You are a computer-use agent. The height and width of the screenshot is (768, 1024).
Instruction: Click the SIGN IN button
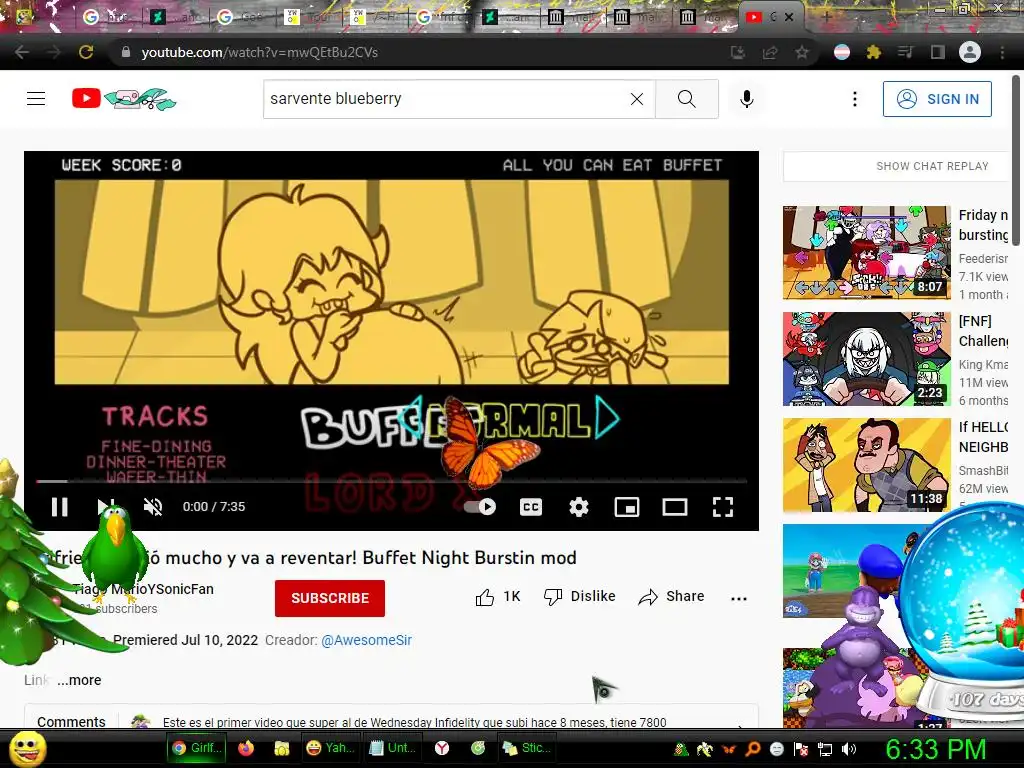pos(937,99)
